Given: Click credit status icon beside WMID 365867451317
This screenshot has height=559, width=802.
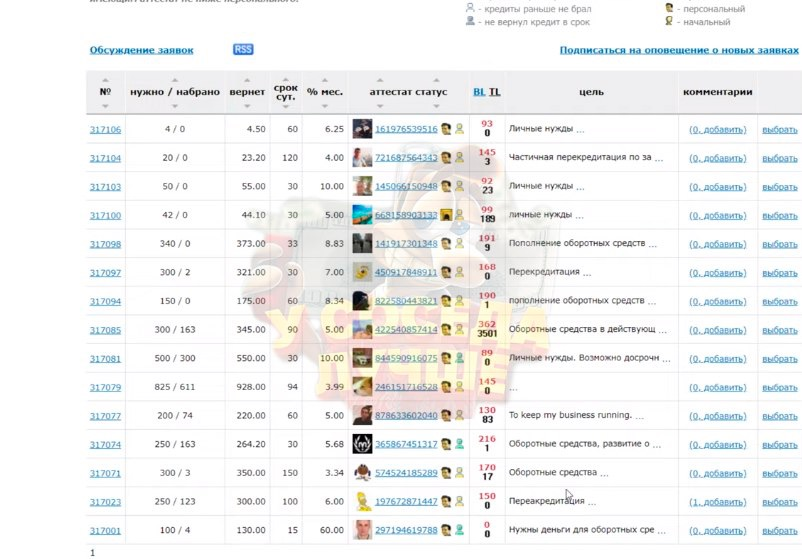Looking at the screenshot, I should point(460,444).
